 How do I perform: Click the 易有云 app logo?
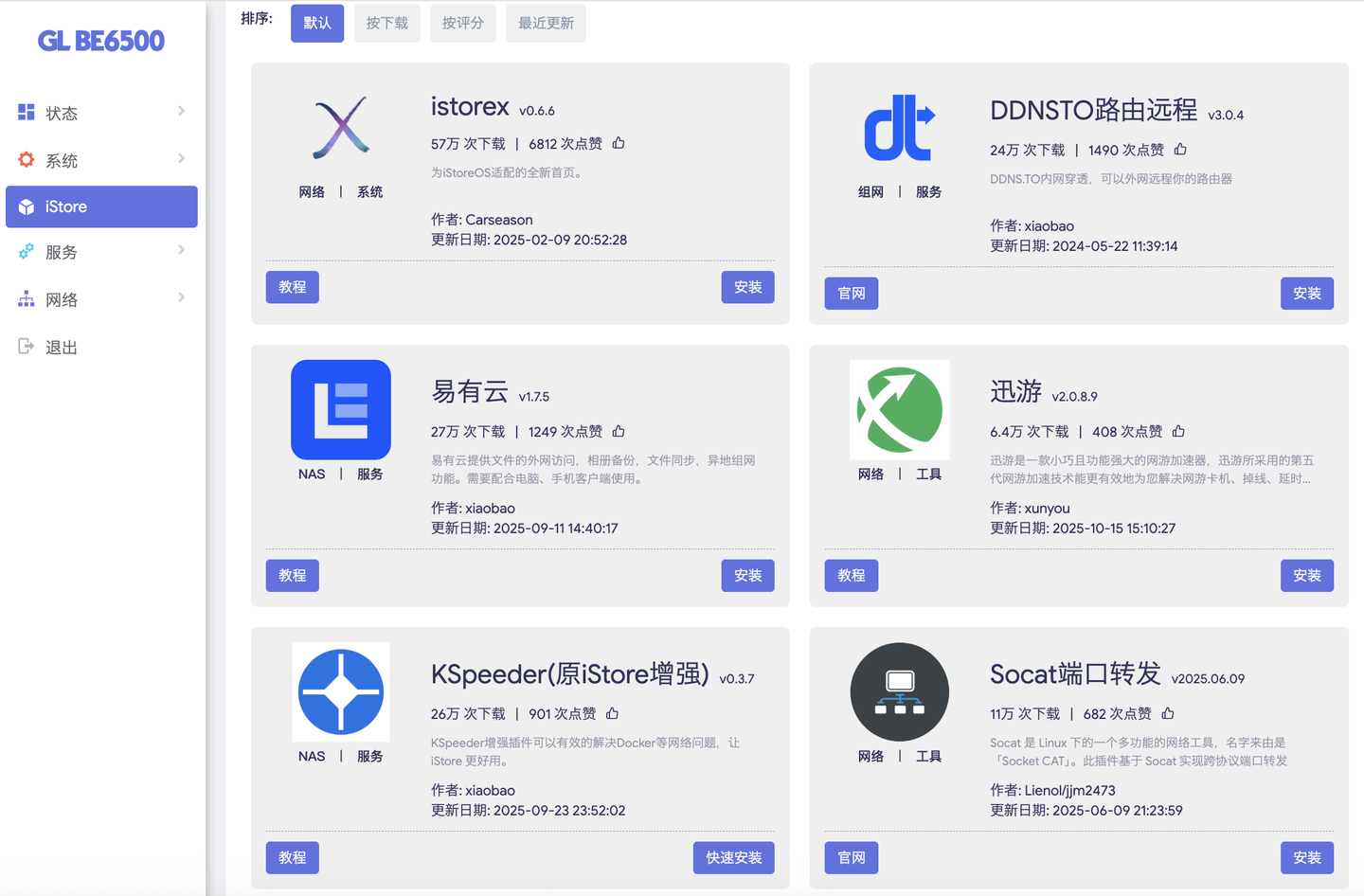point(341,409)
